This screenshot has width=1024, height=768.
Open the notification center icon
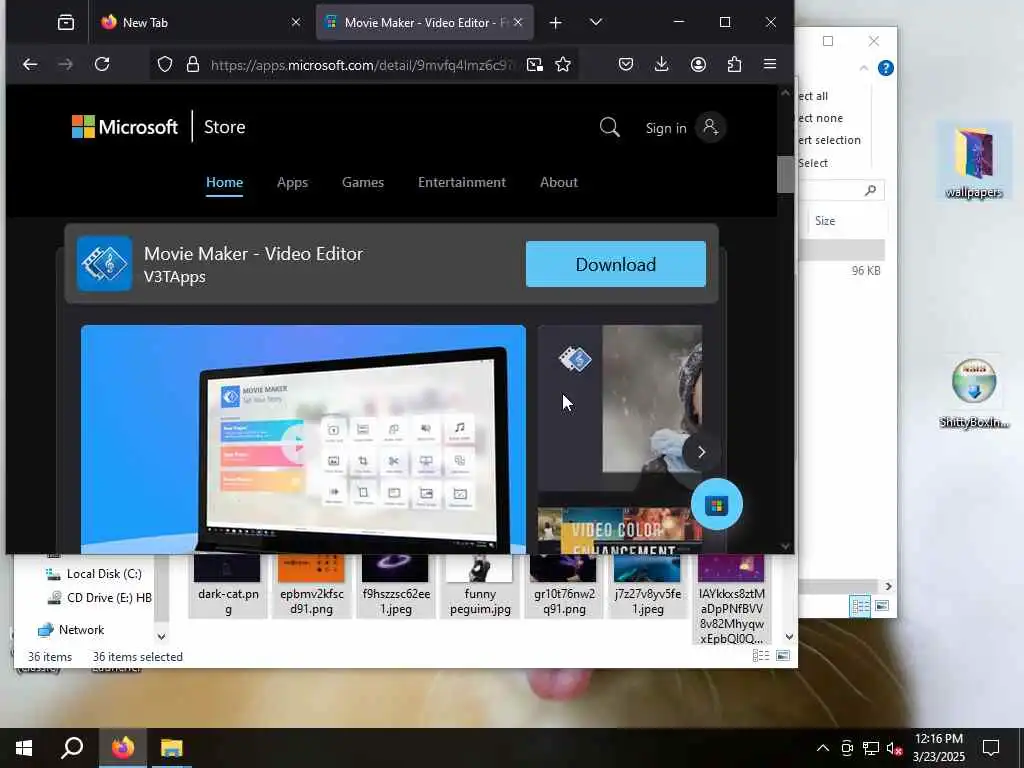[991, 748]
